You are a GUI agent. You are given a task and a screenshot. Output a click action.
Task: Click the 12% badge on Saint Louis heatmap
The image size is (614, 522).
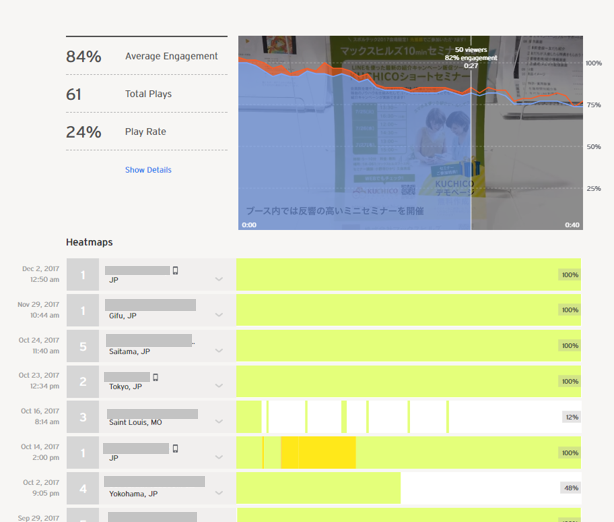571,417
